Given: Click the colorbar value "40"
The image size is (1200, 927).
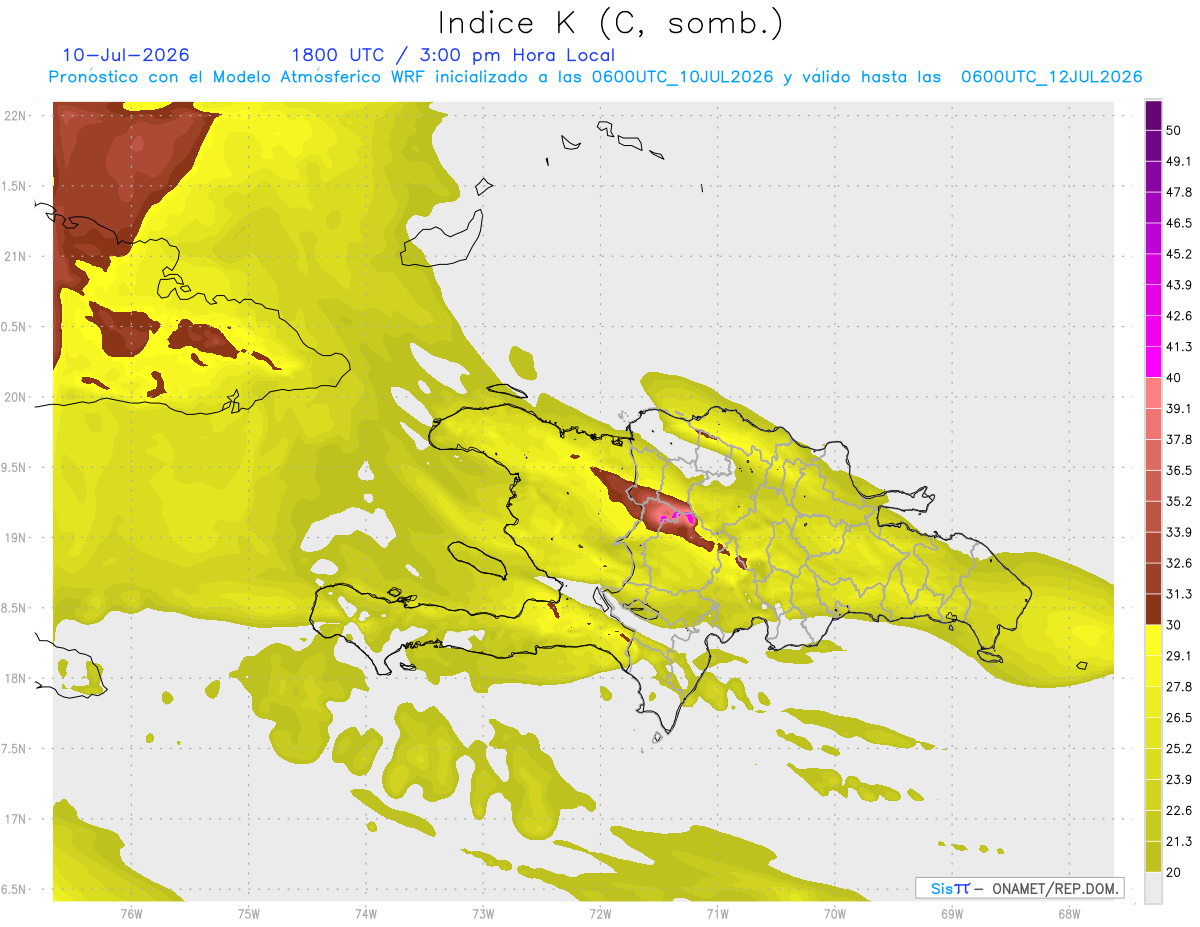Looking at the screenshot, I should (x=1174, y=378).
